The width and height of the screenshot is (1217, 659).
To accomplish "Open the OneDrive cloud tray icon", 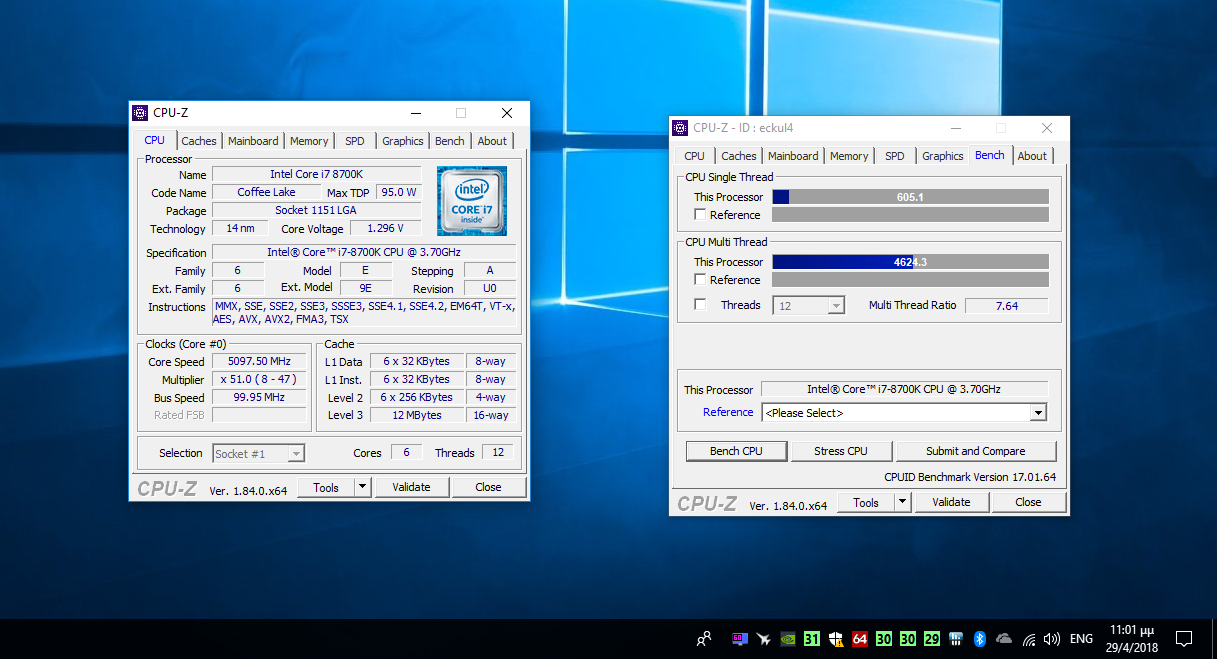I will [x=1004, y=638].
